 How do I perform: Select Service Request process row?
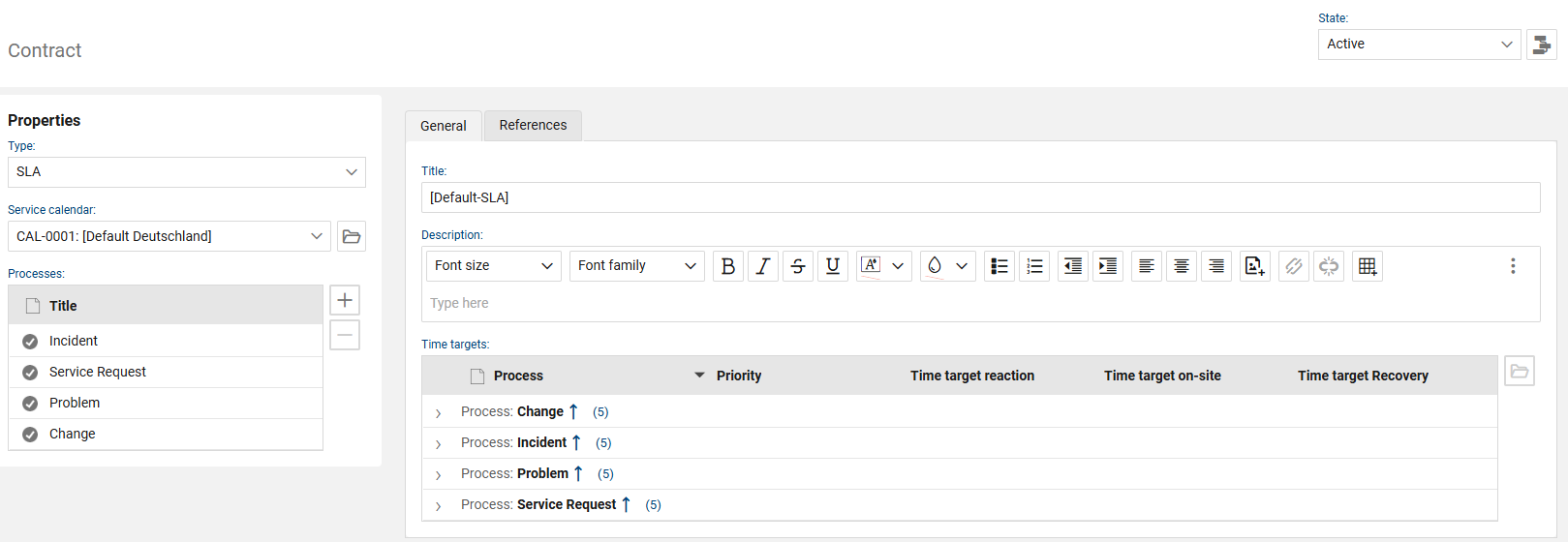click(166, 372)
